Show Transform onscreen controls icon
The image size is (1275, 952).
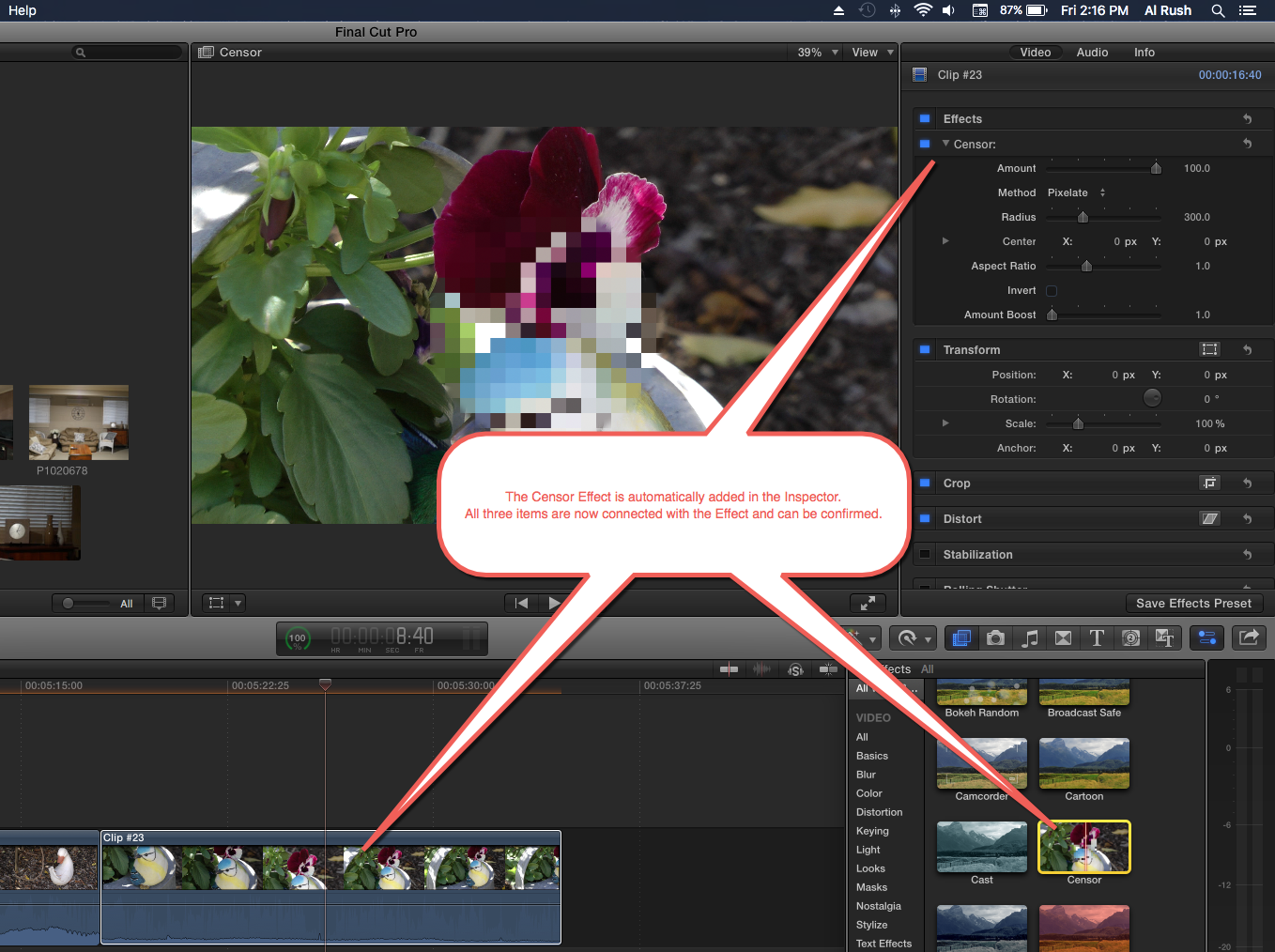point(1210,350)
